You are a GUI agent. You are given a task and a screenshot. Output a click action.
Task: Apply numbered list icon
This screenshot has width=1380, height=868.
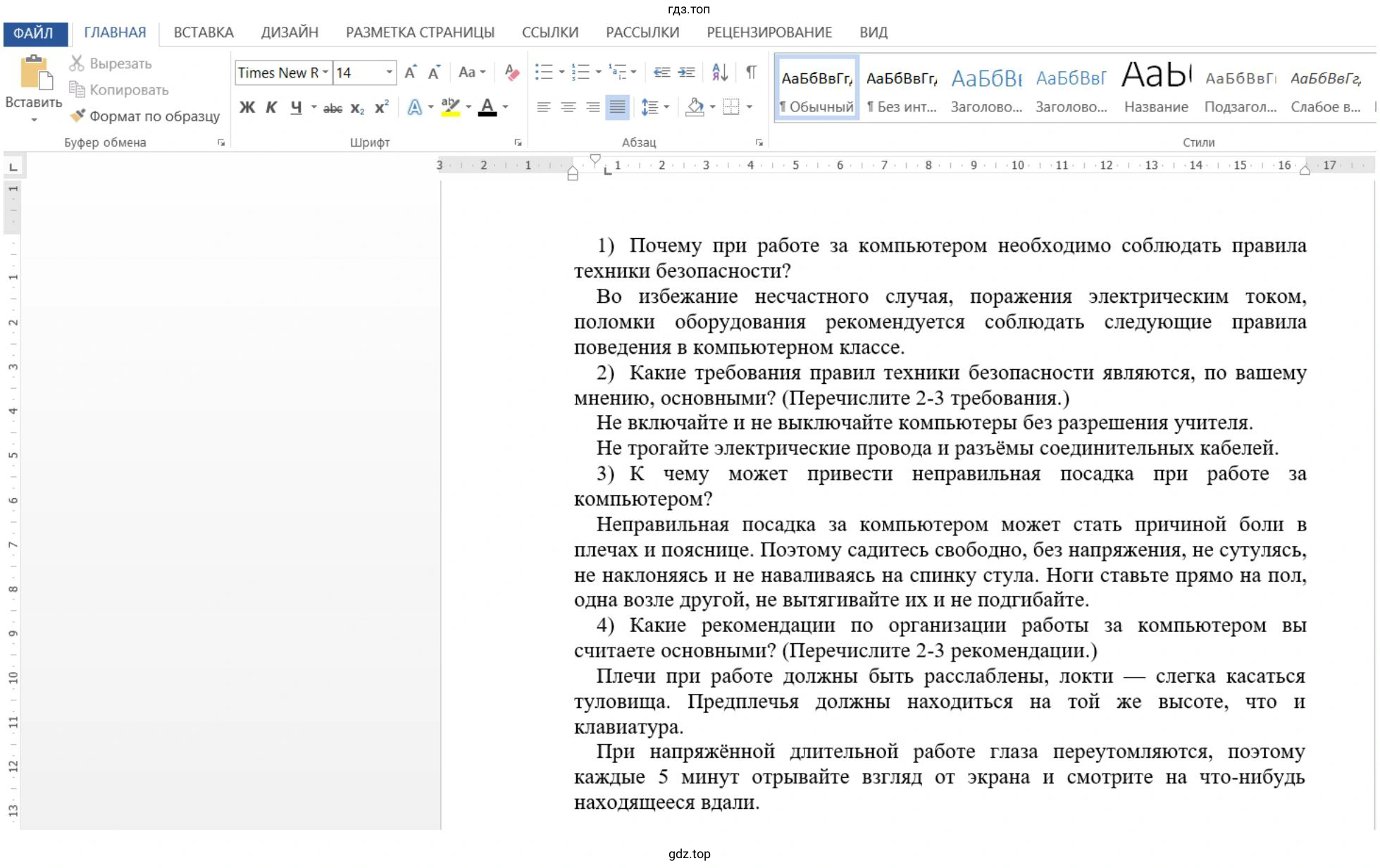coord(581,72)
